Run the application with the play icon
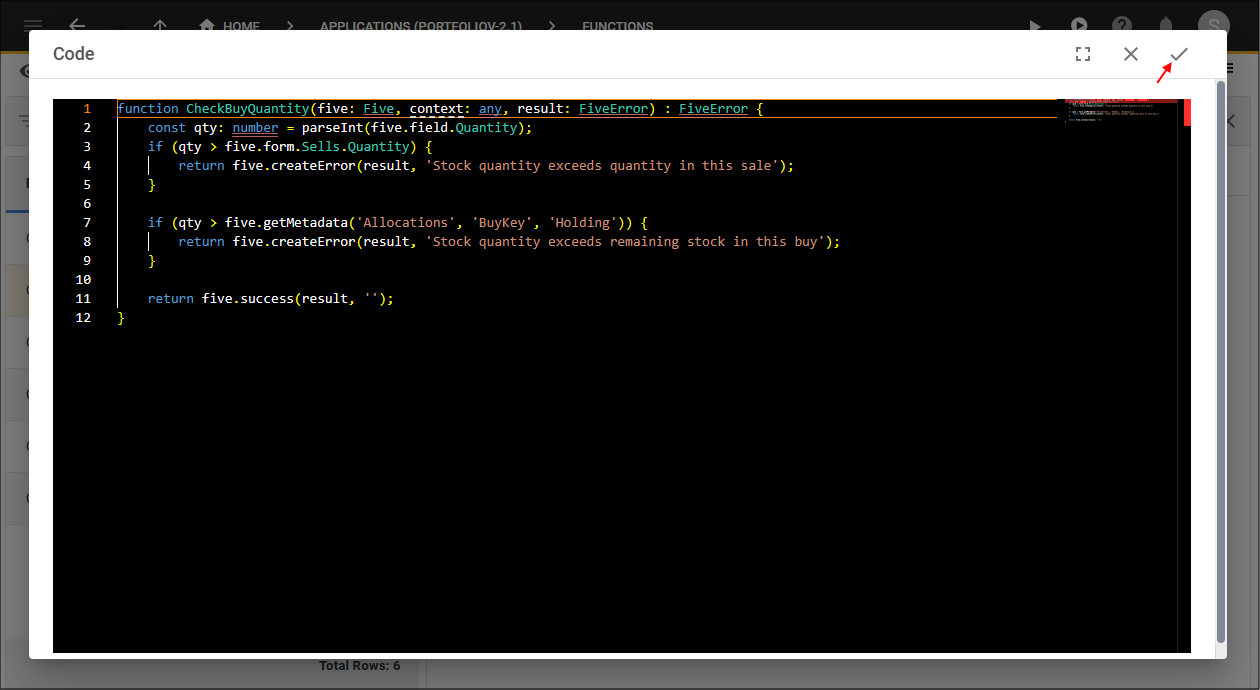The width and height of the screenshot is (1260, 690). 1035,26
